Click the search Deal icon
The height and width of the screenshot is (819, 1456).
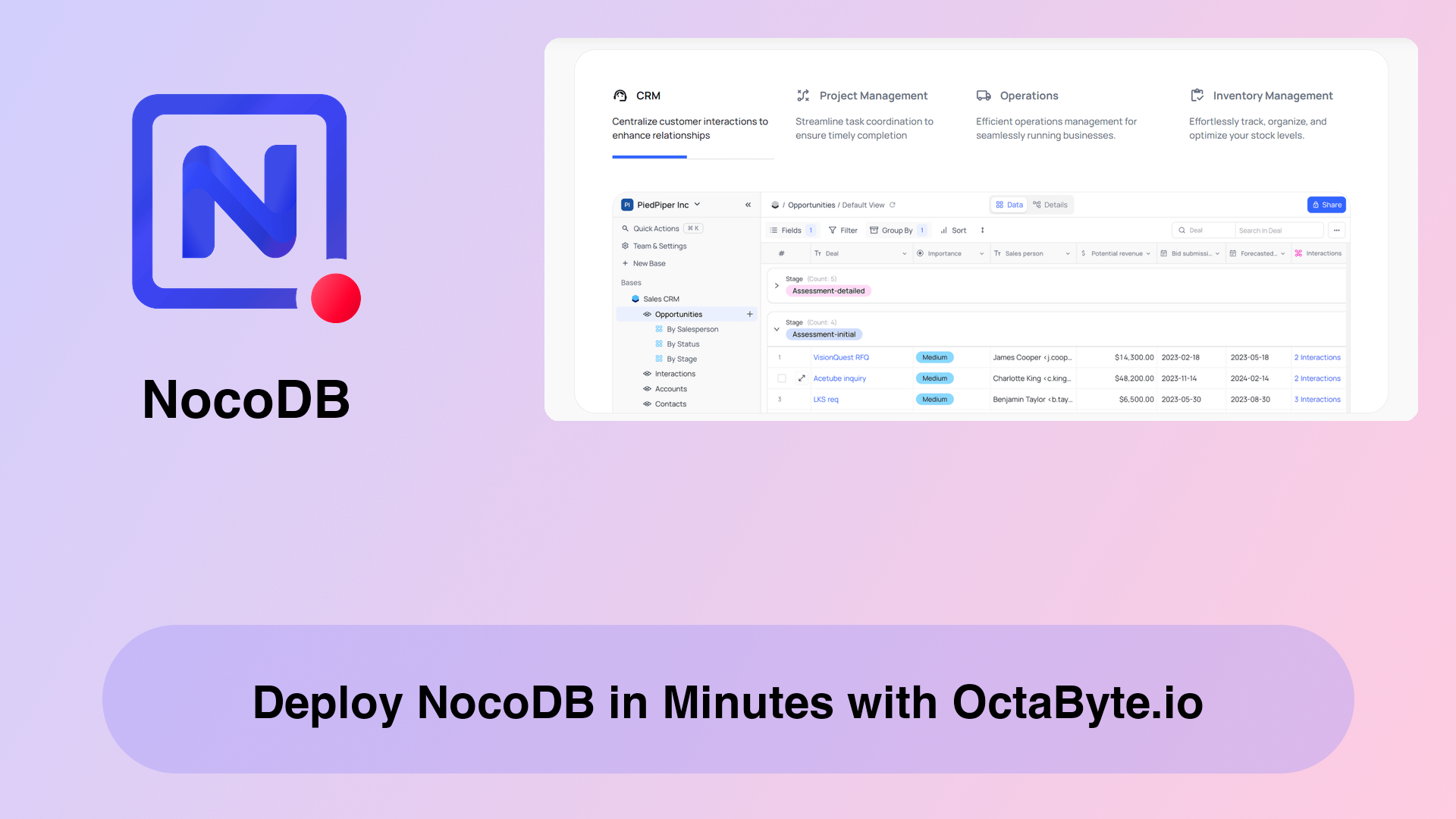[1182, 230]
